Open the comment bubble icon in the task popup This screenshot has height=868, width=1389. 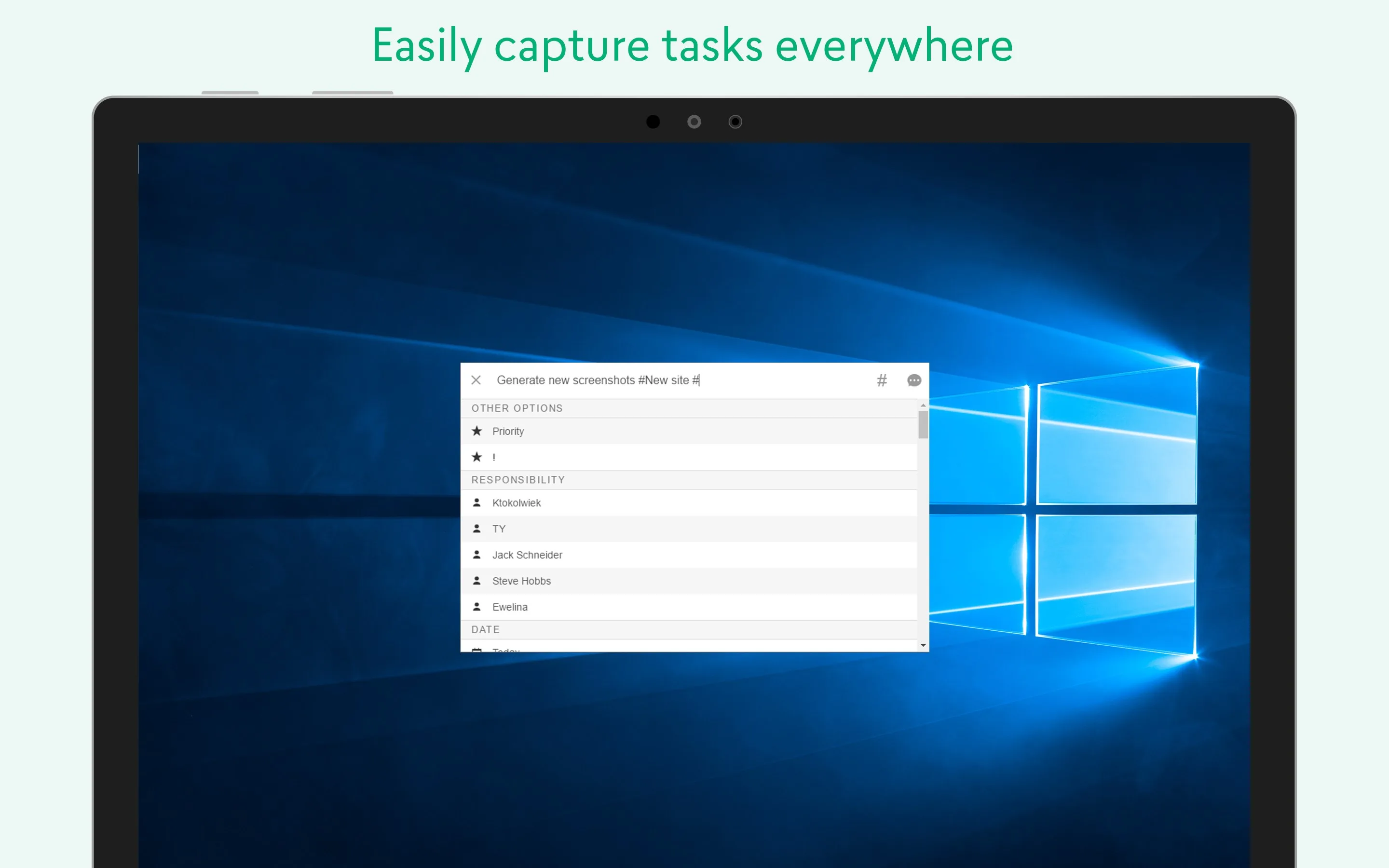914,380
